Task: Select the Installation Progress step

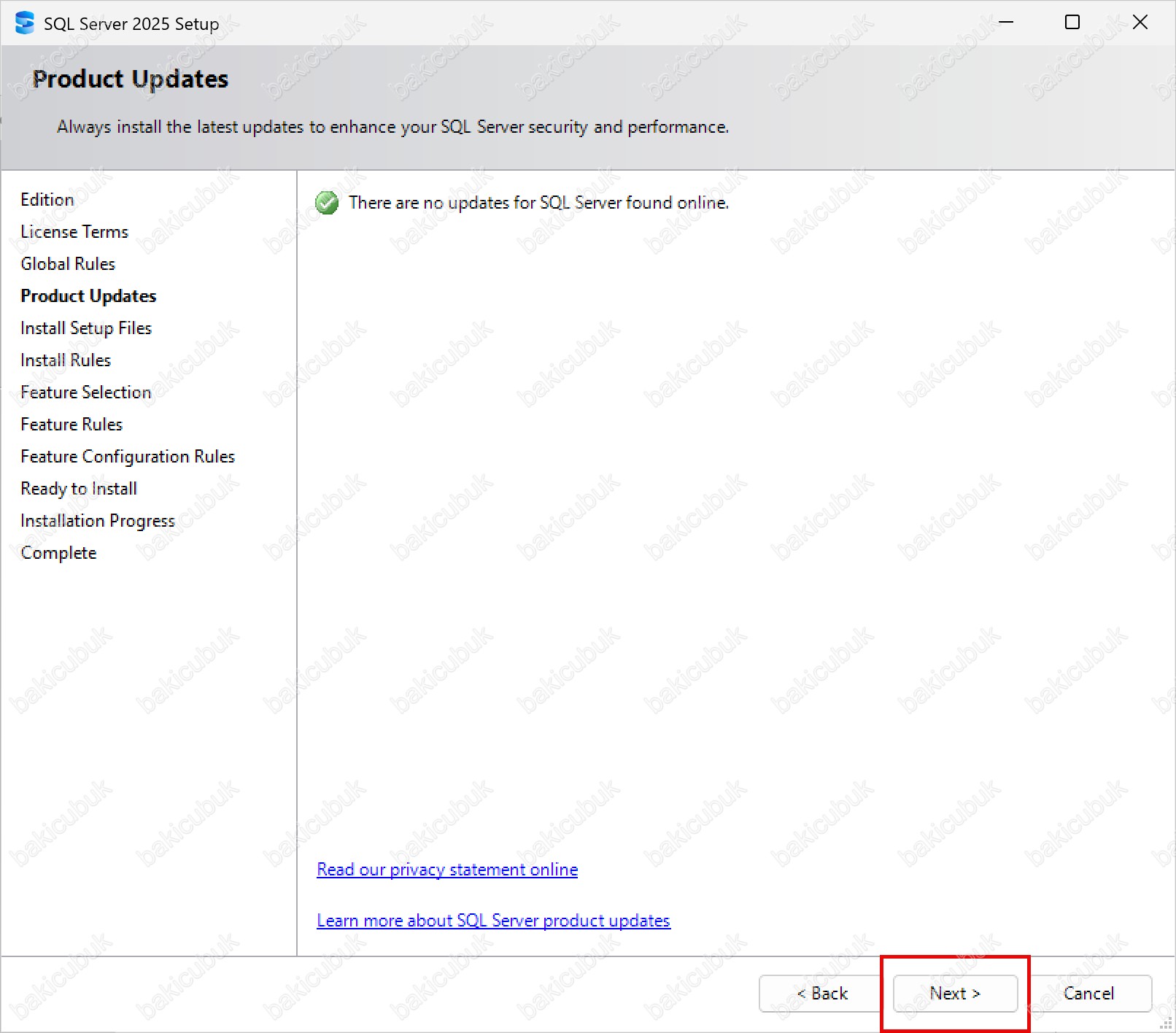Action: point(98,521)
